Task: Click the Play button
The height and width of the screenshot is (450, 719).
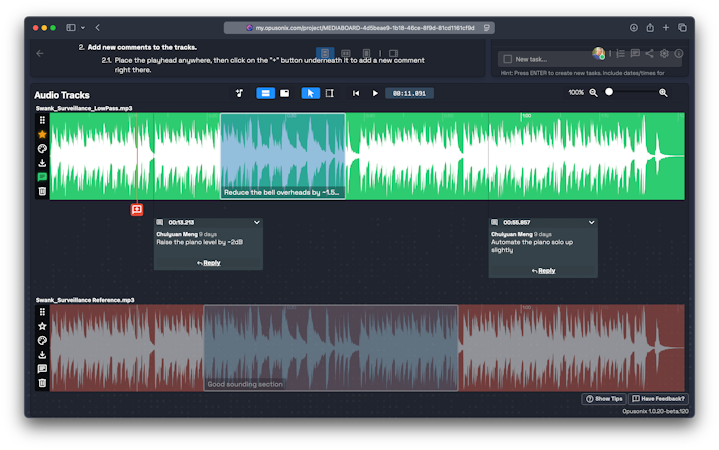Action: point(375,93)
